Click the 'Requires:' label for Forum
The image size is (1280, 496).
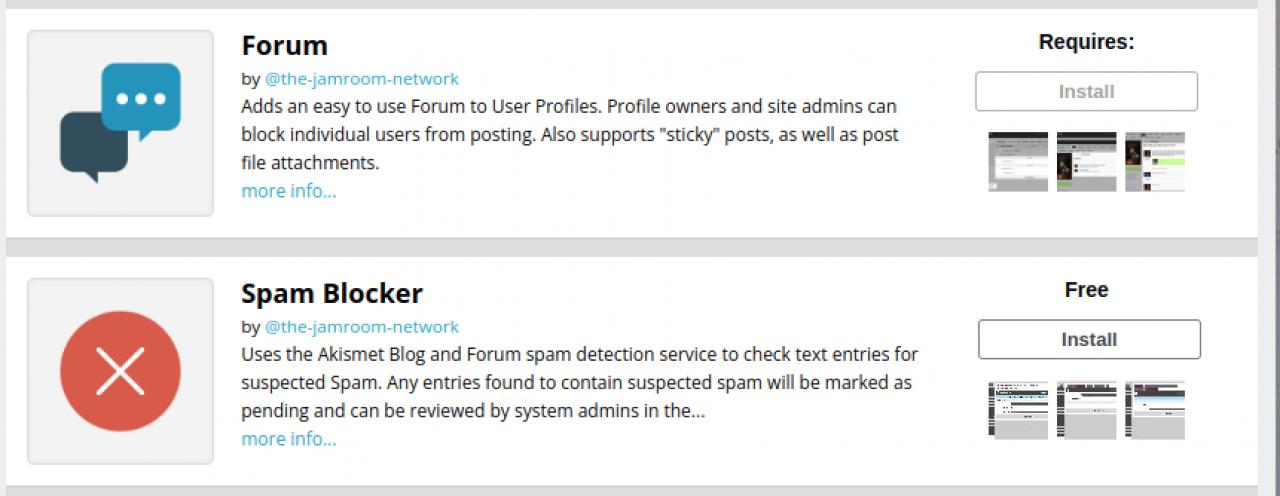1086,42
